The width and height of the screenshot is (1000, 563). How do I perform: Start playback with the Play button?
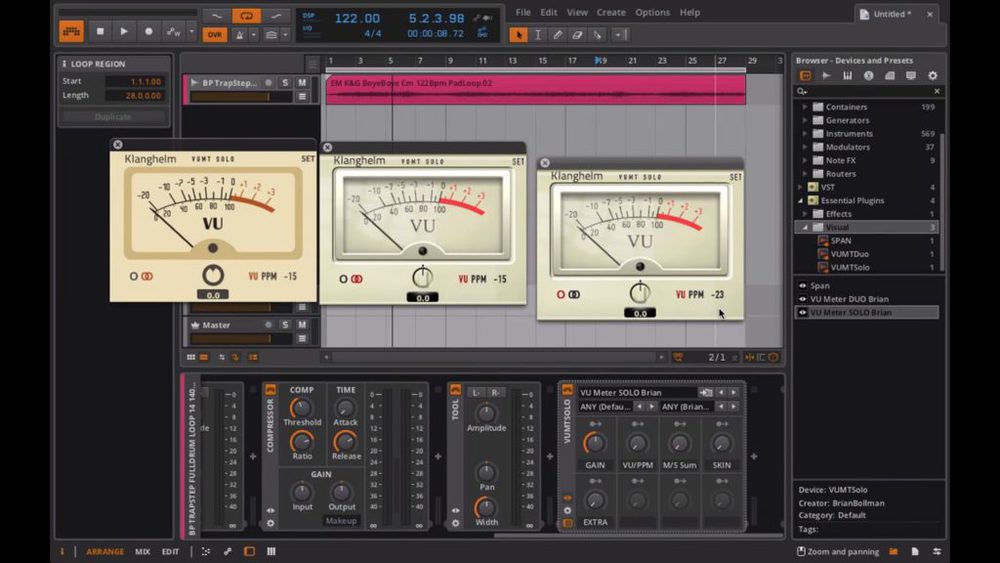[x=124, y=31]
